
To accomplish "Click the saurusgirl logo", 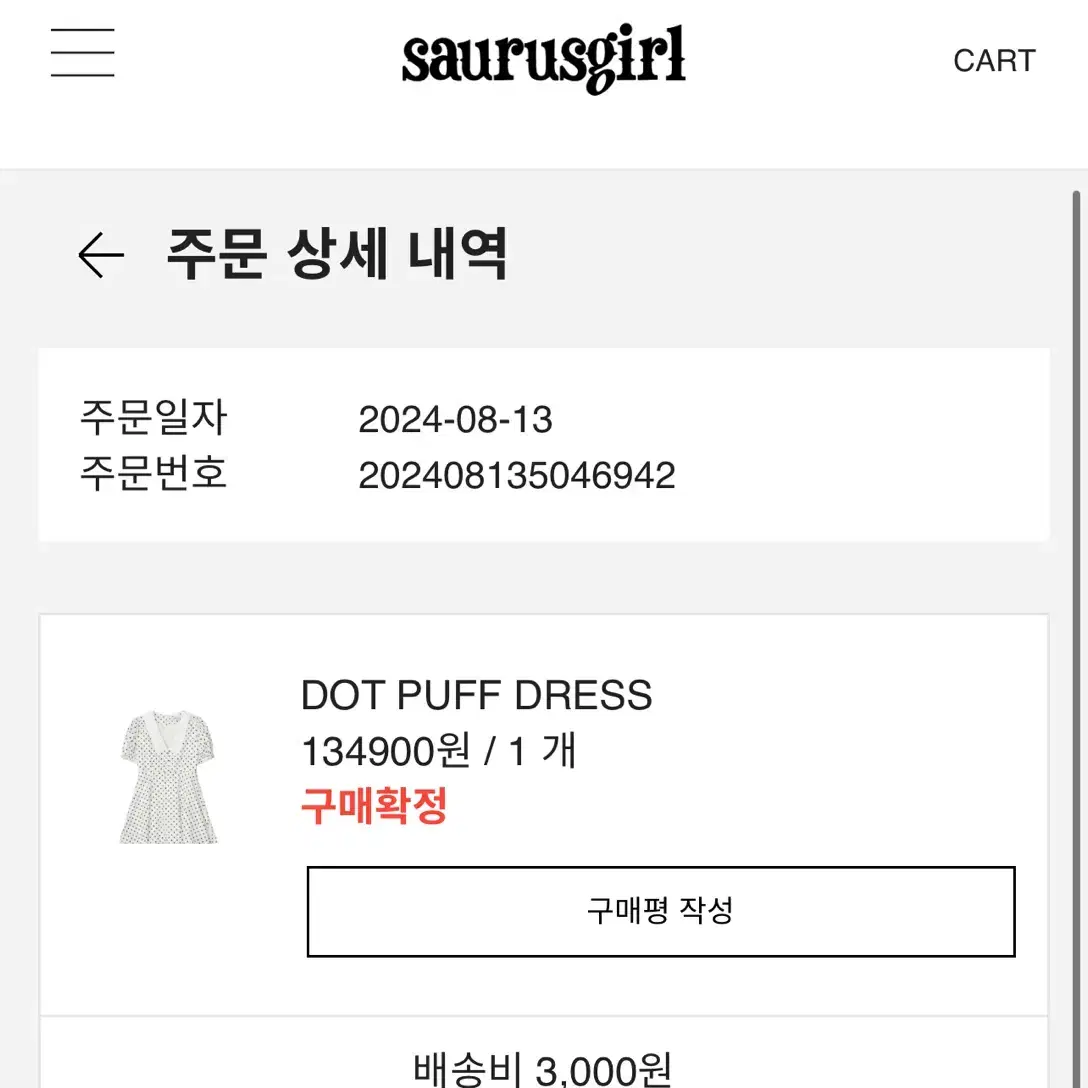I will pos(543,59).
